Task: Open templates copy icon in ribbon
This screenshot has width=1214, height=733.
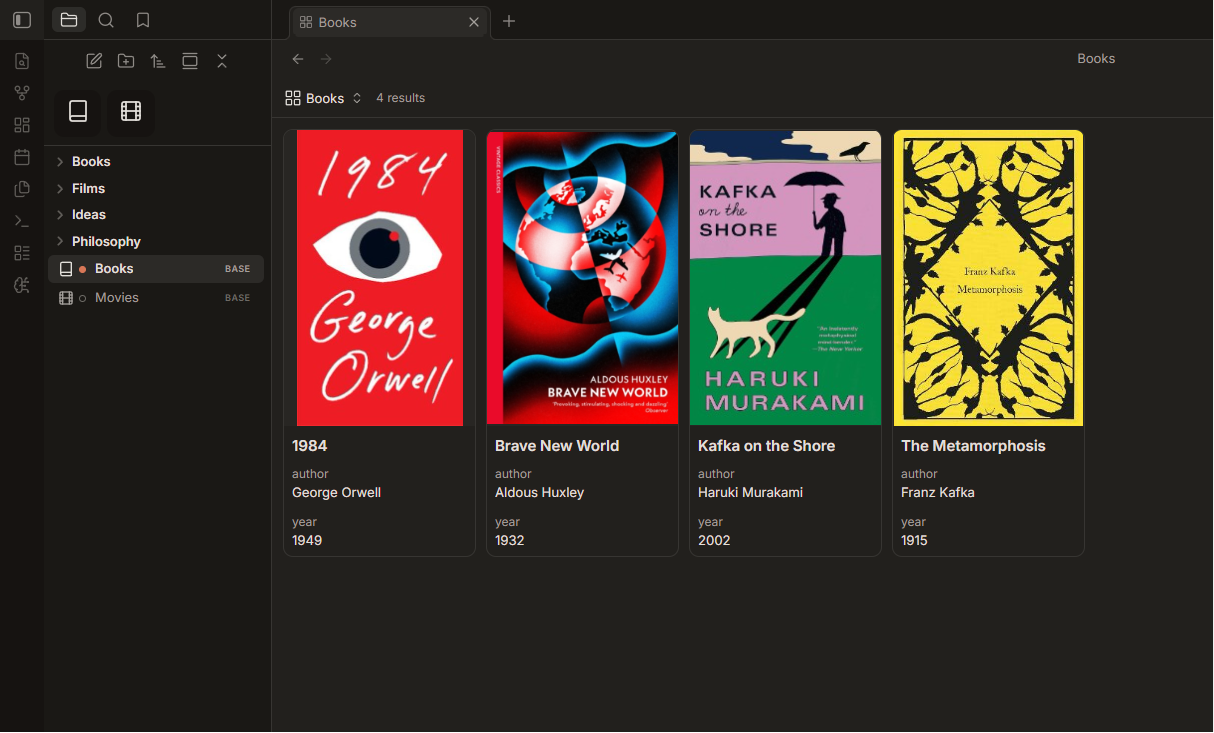Action: [22, 189]
